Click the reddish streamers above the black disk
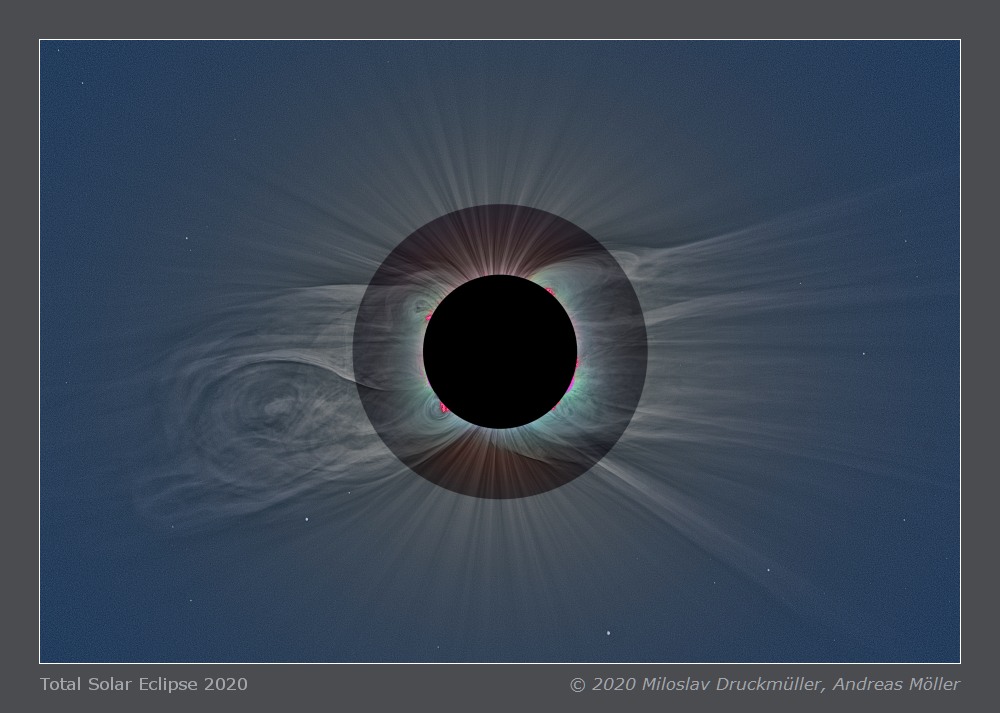Screen dimensions: 1000x713 500,240
